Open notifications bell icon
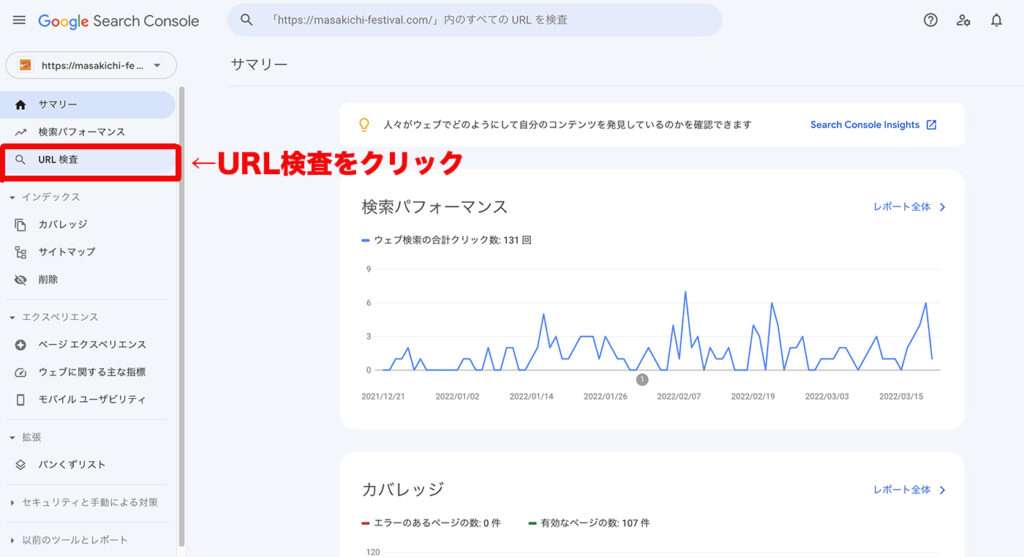Viewport: 1024px width, 557px height. pyautogui.click(x=996, y=20)
